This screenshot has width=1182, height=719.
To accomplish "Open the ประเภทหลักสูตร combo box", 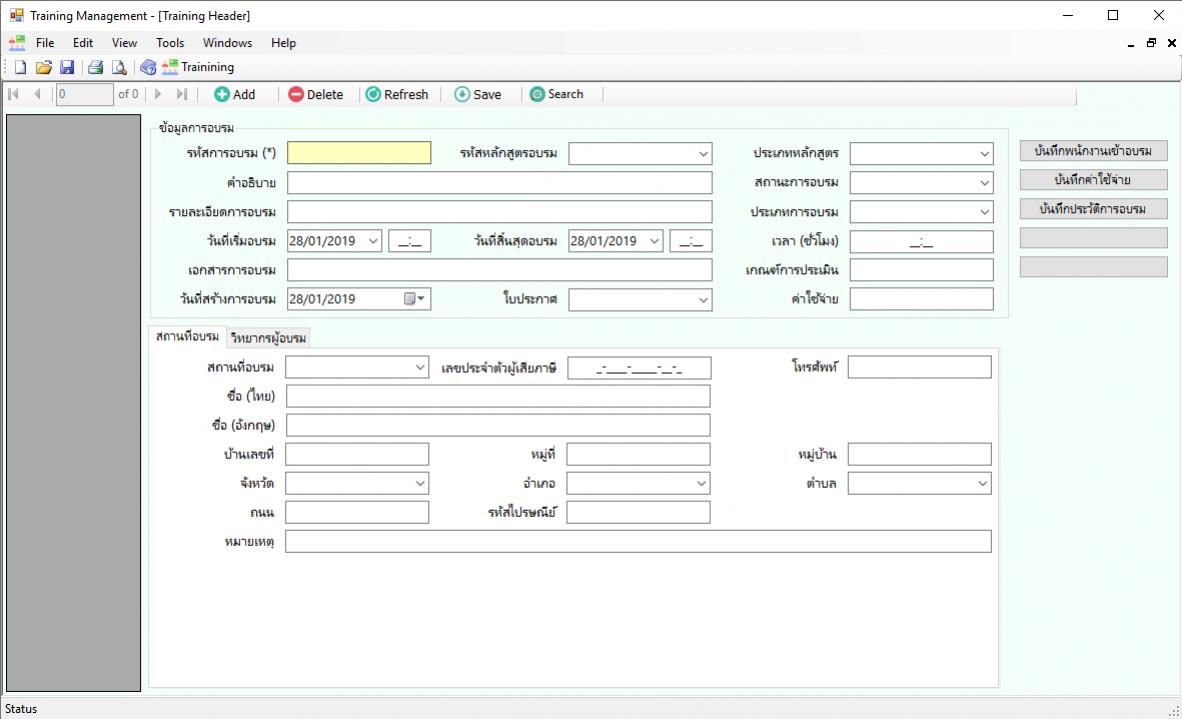I will (x=984, y=154).
